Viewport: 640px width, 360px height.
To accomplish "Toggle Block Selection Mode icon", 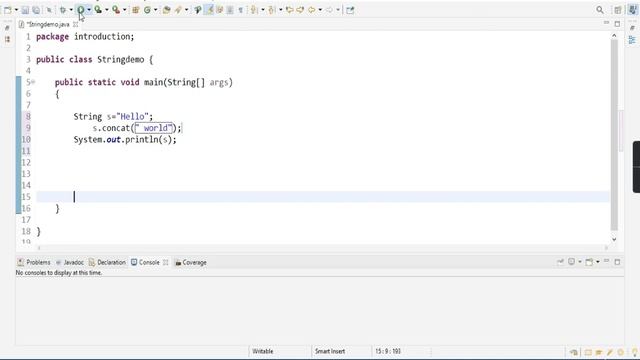I will [230, 10].
